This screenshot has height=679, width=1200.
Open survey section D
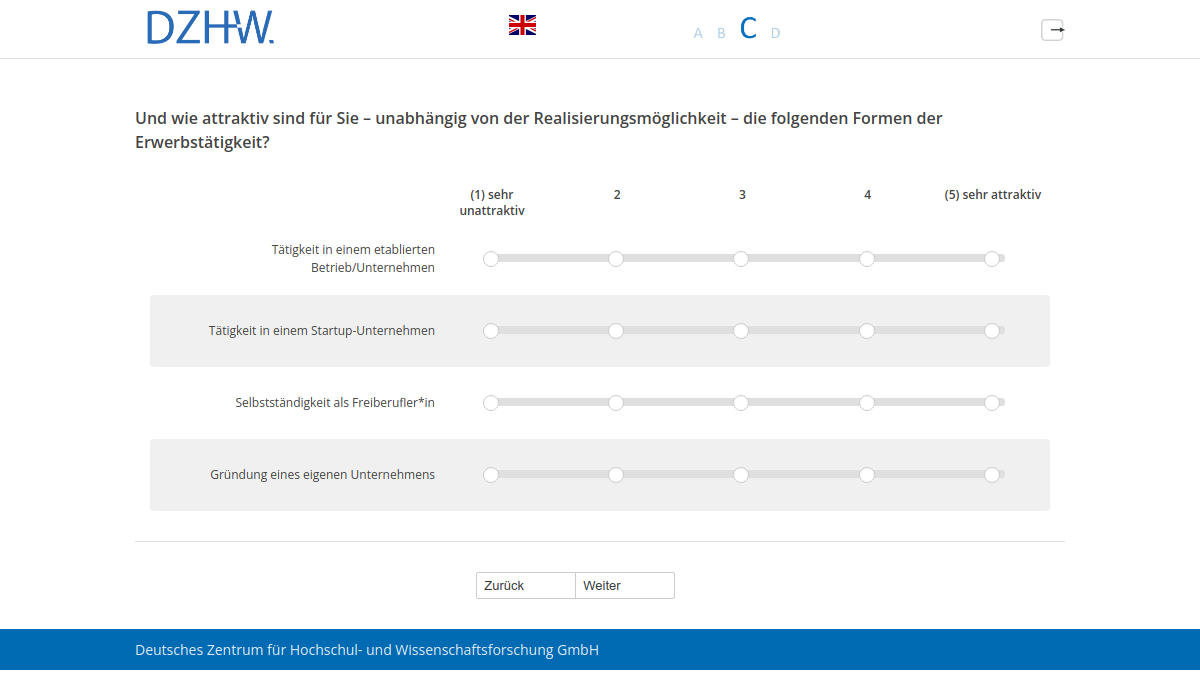coord(775,32)
